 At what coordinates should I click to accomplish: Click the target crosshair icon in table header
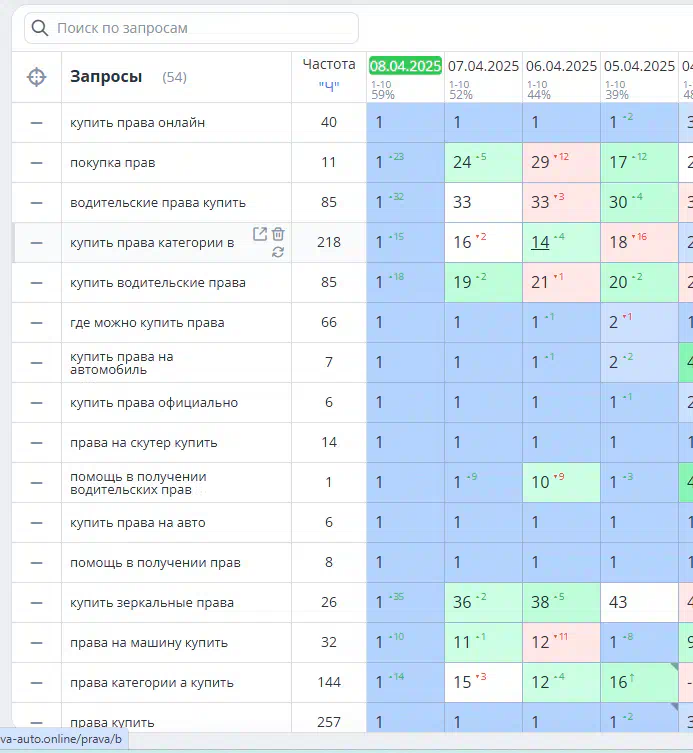36,77
